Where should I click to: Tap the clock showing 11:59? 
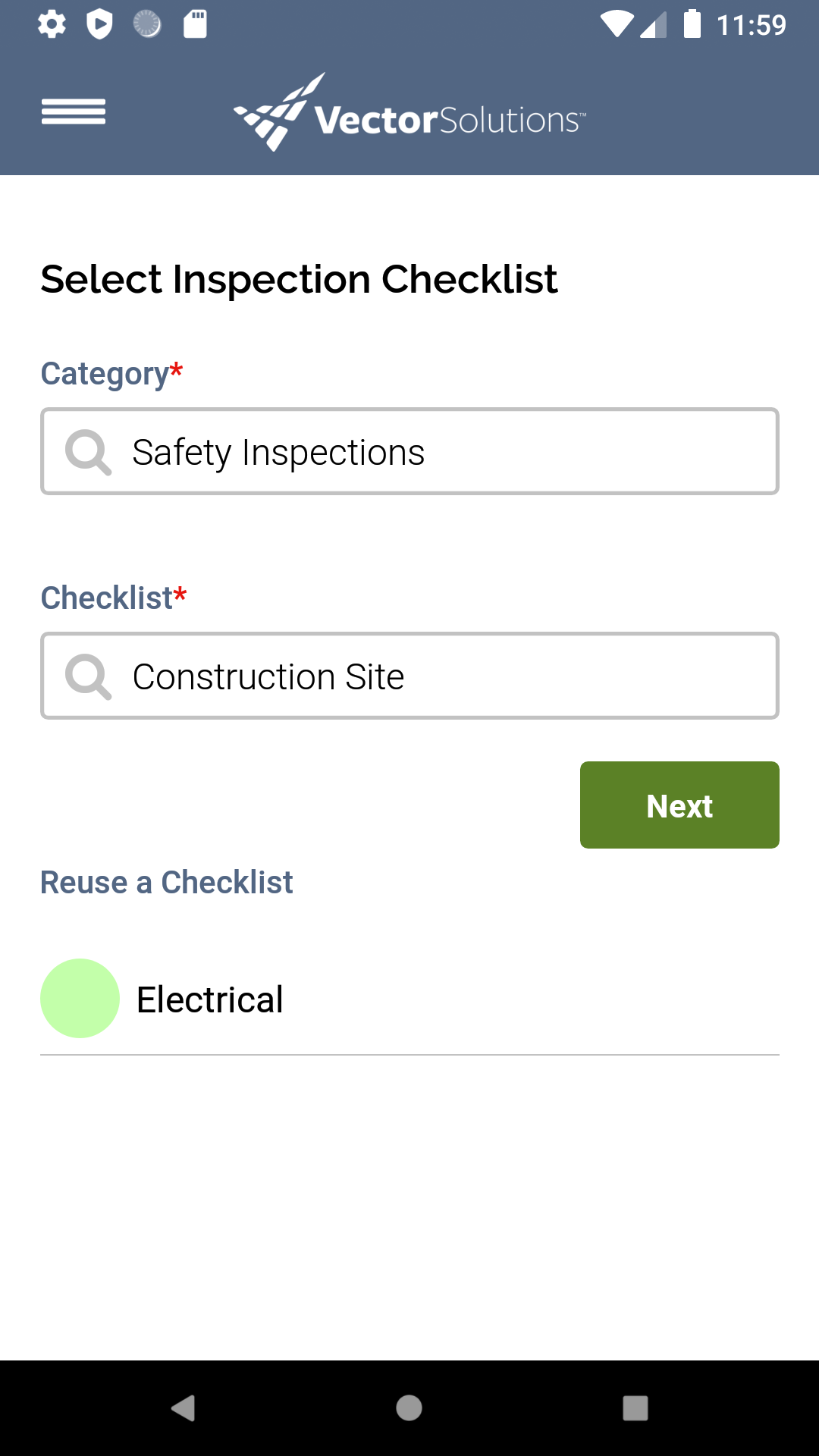752,25
